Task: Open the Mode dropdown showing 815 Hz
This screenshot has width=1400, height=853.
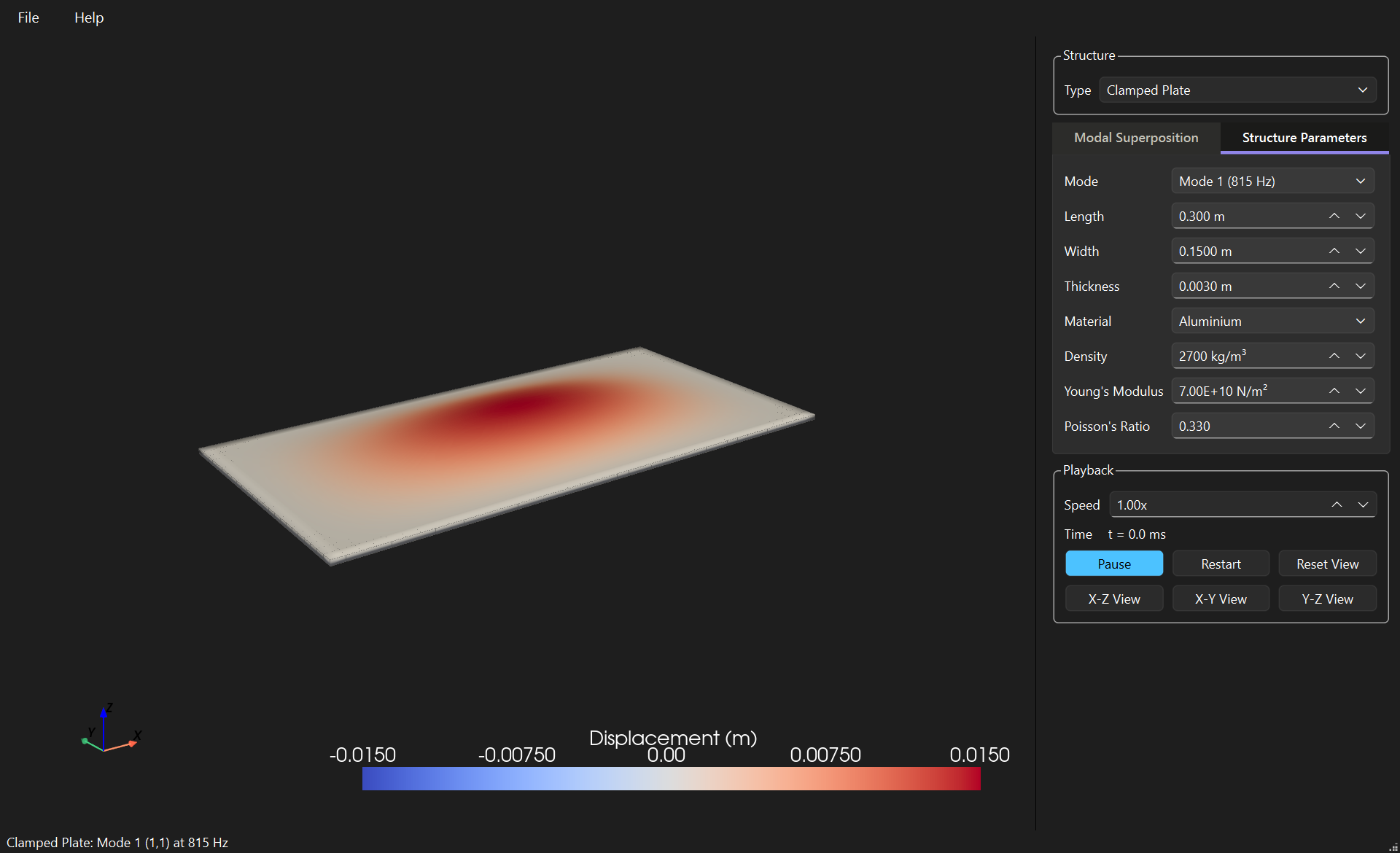Action: [1272, 182]
